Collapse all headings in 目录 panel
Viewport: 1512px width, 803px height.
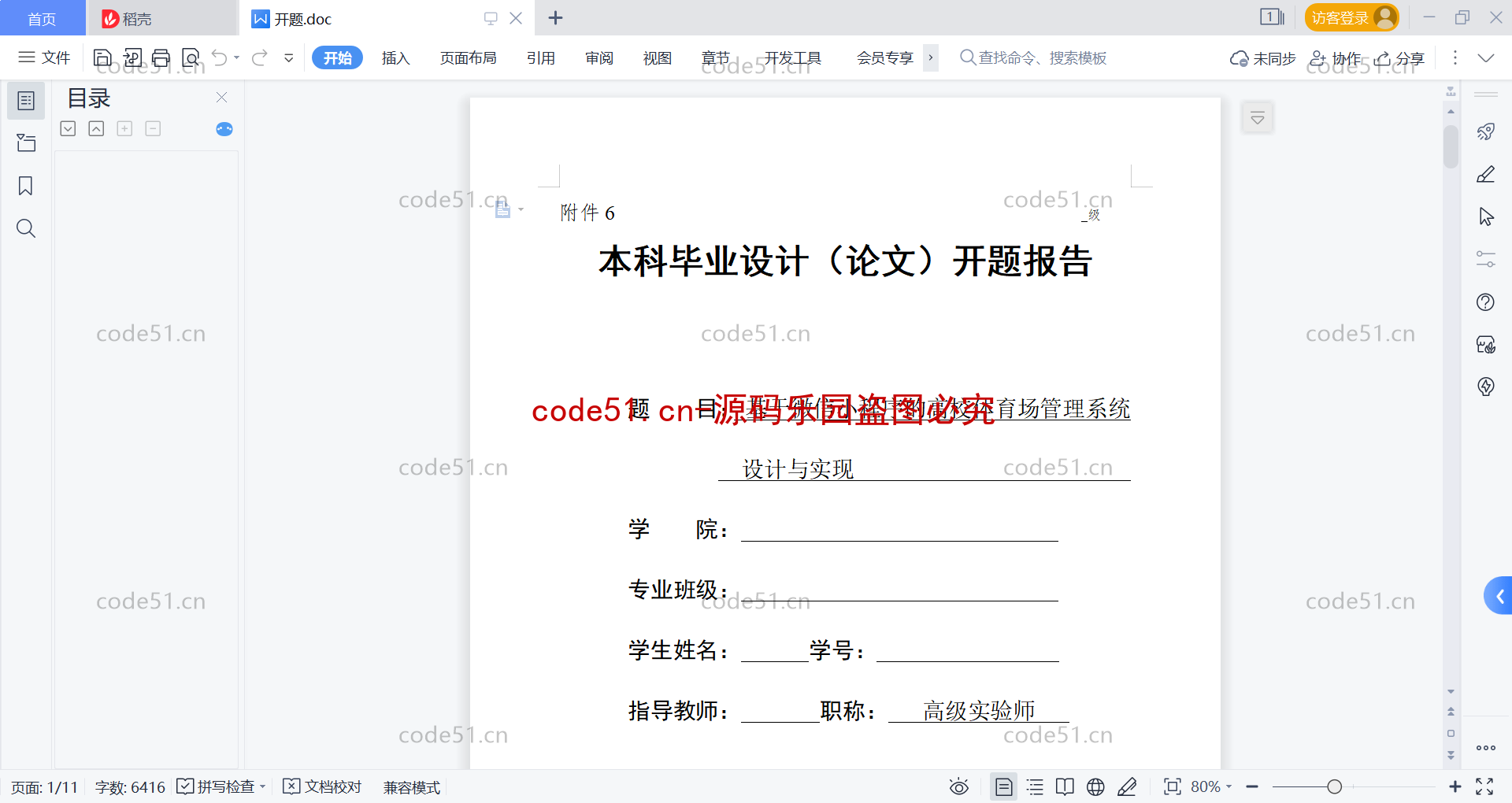click(x=96, y=128)
